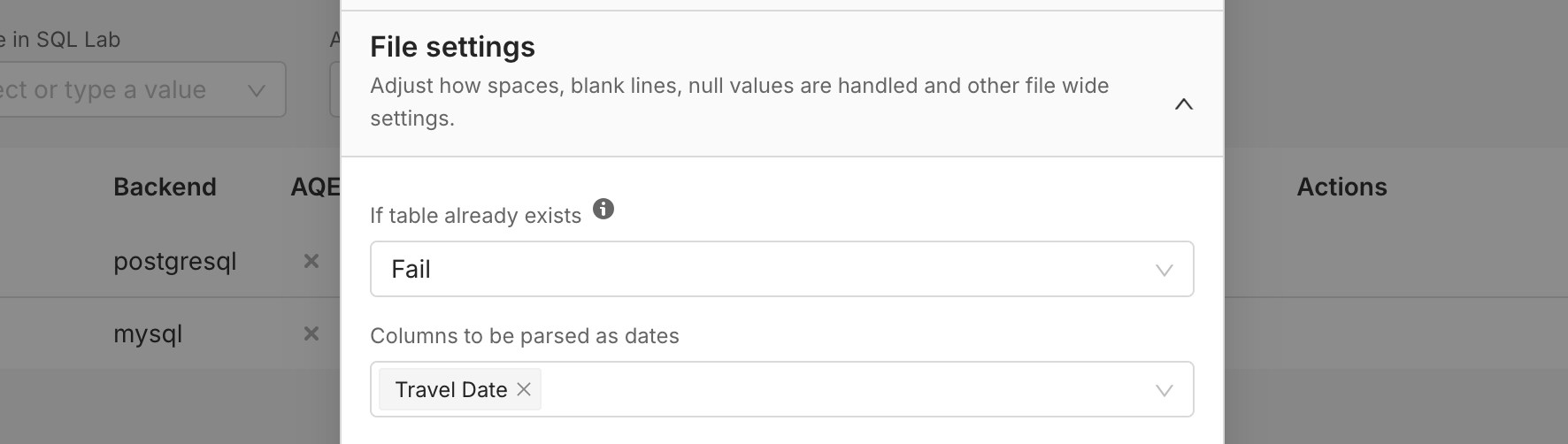Focus the "type a value" SQL Lab filter
This screenshot has width=1568, height=444.
pos(115,89)
